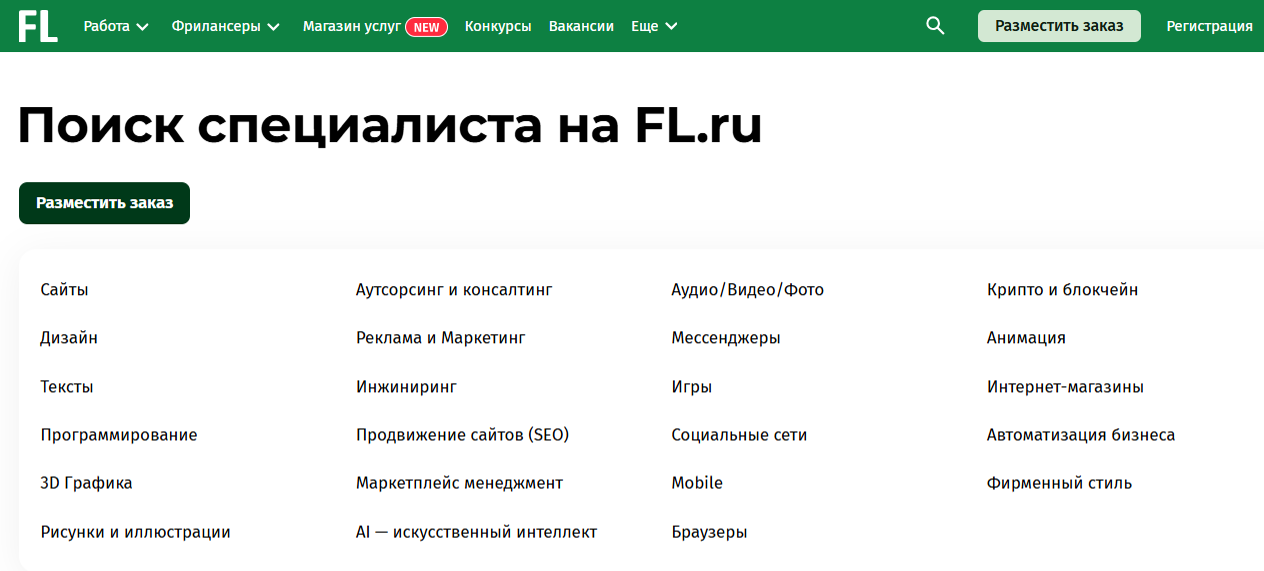
Task: Click the dark green Разместить заказ button
Action: [x=104, y=203]
